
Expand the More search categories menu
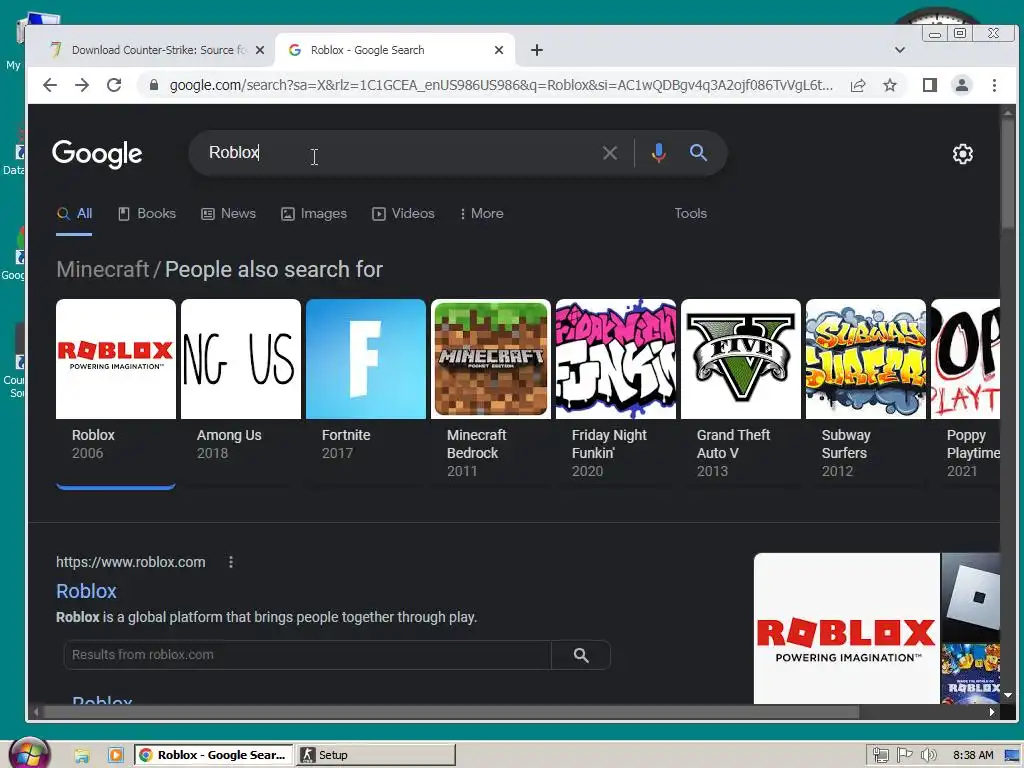(x=482, y=214)
